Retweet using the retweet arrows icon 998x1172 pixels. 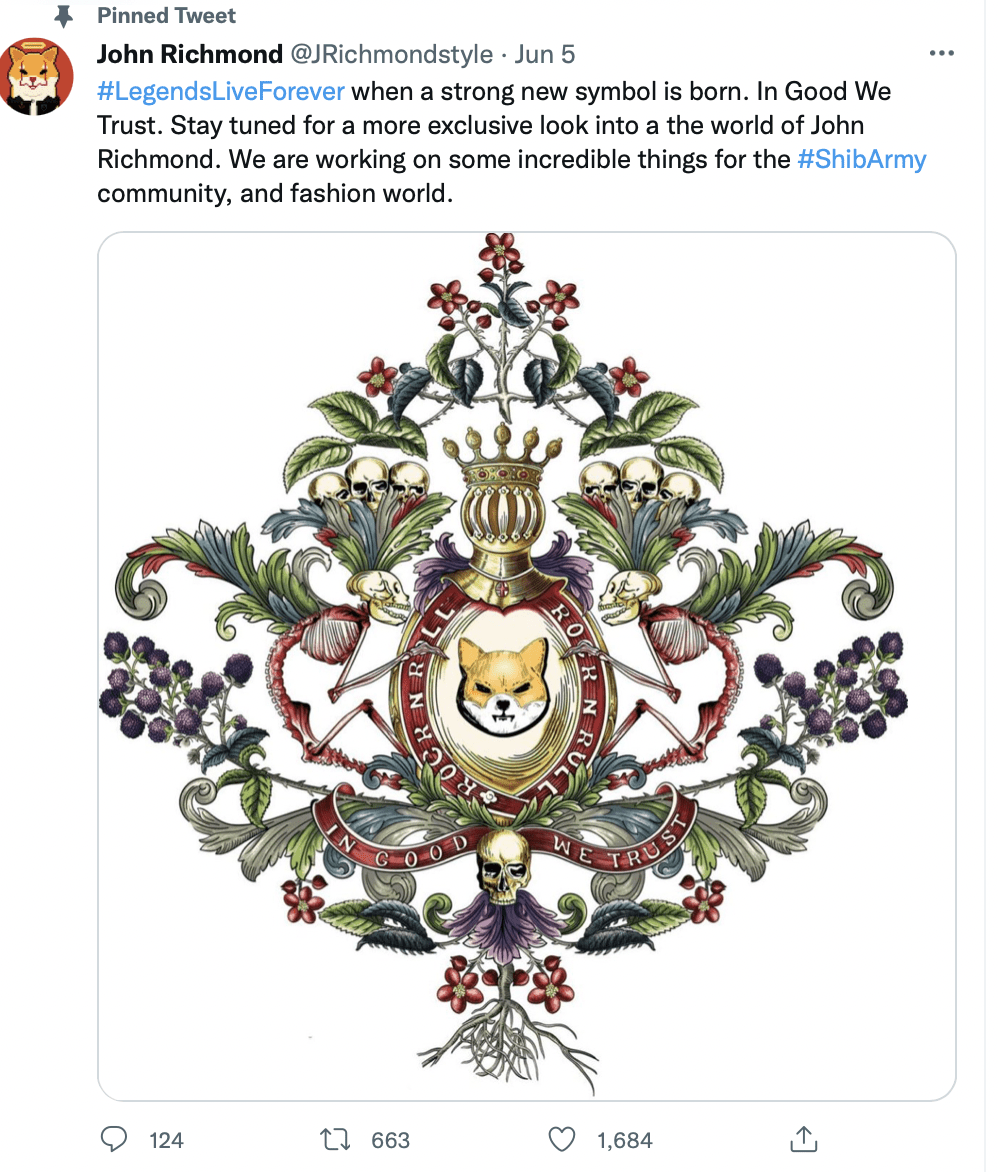pos(335,1139)
